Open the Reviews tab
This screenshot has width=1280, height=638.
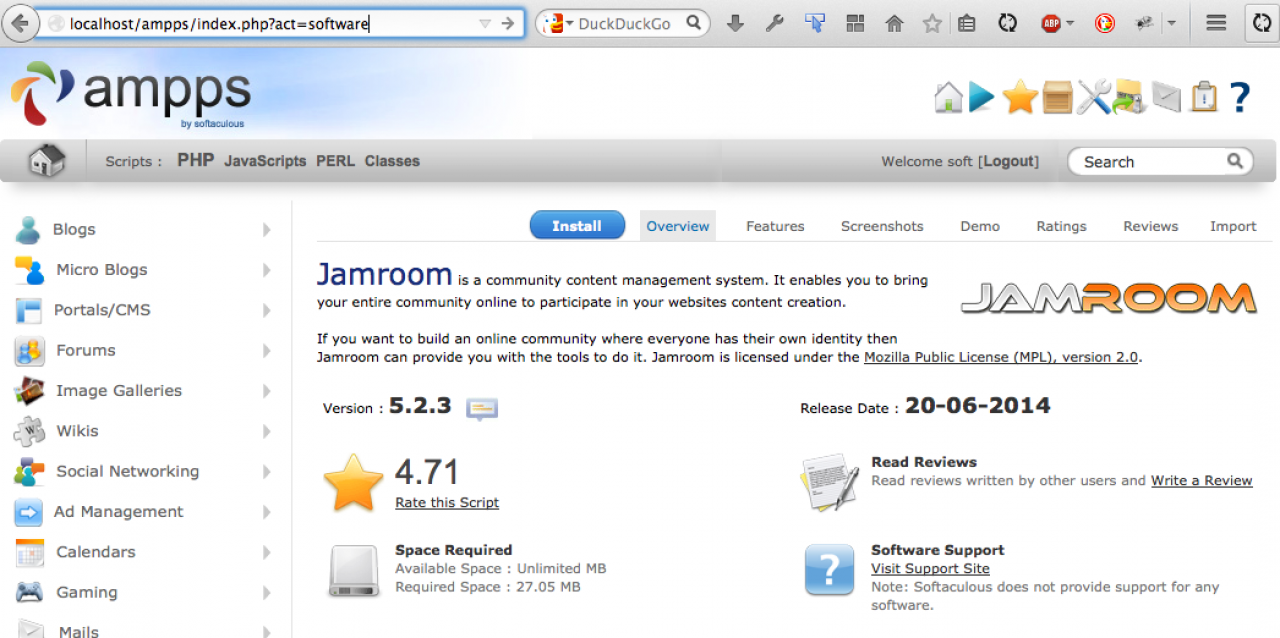coord(1150,226)
